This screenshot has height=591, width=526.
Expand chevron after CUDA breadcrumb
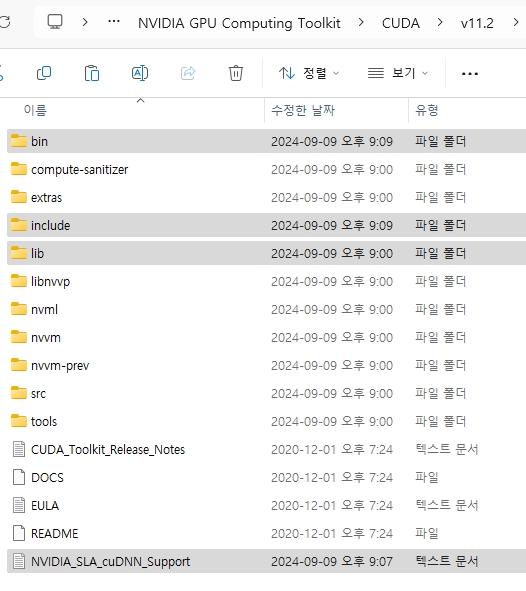point(440,23)
